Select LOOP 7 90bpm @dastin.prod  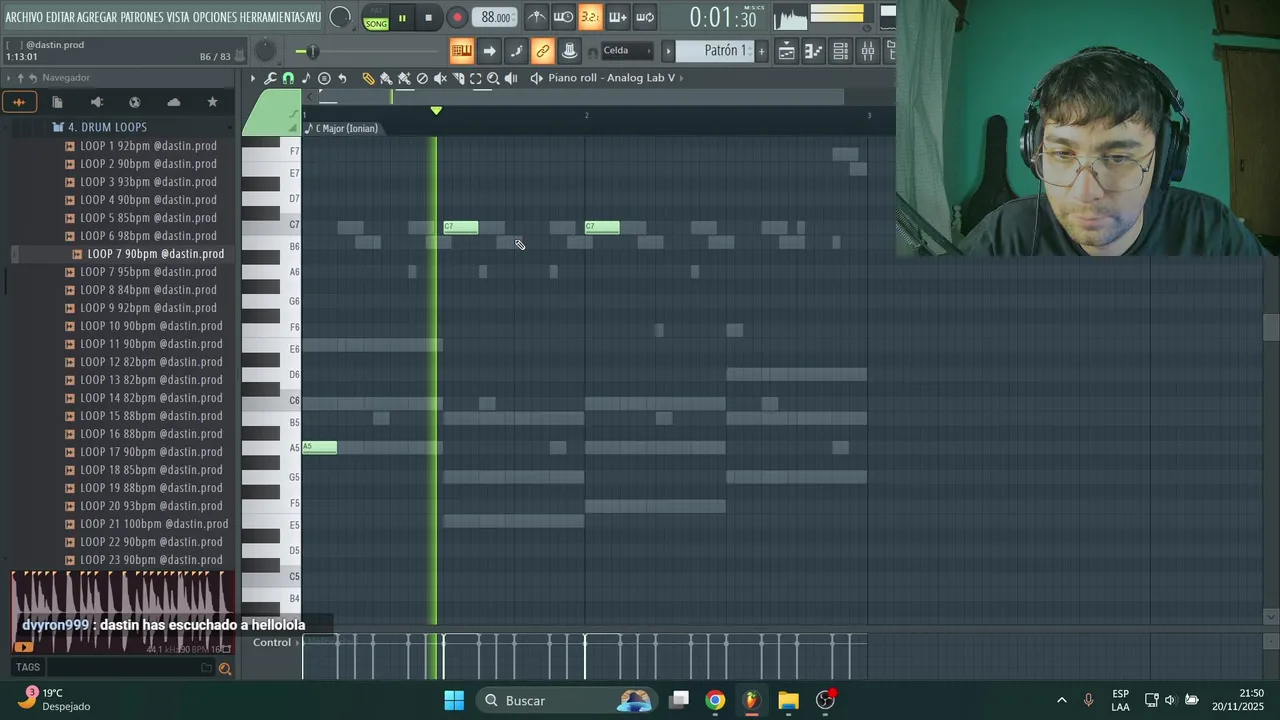pos(155,254)
